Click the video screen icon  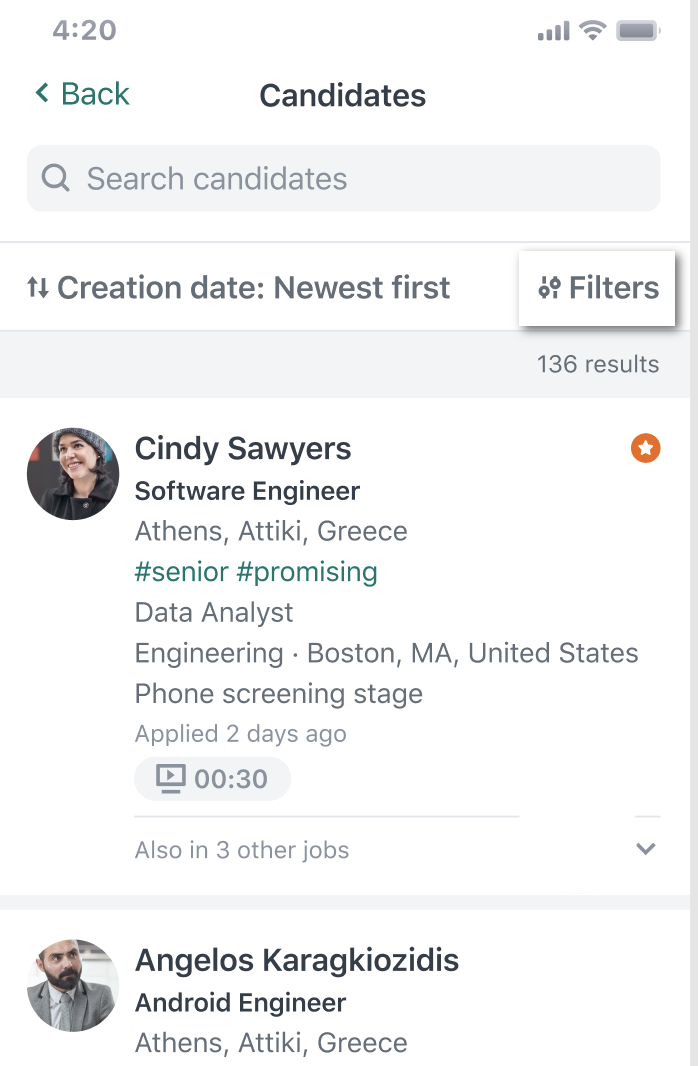[x=171, y=778]
